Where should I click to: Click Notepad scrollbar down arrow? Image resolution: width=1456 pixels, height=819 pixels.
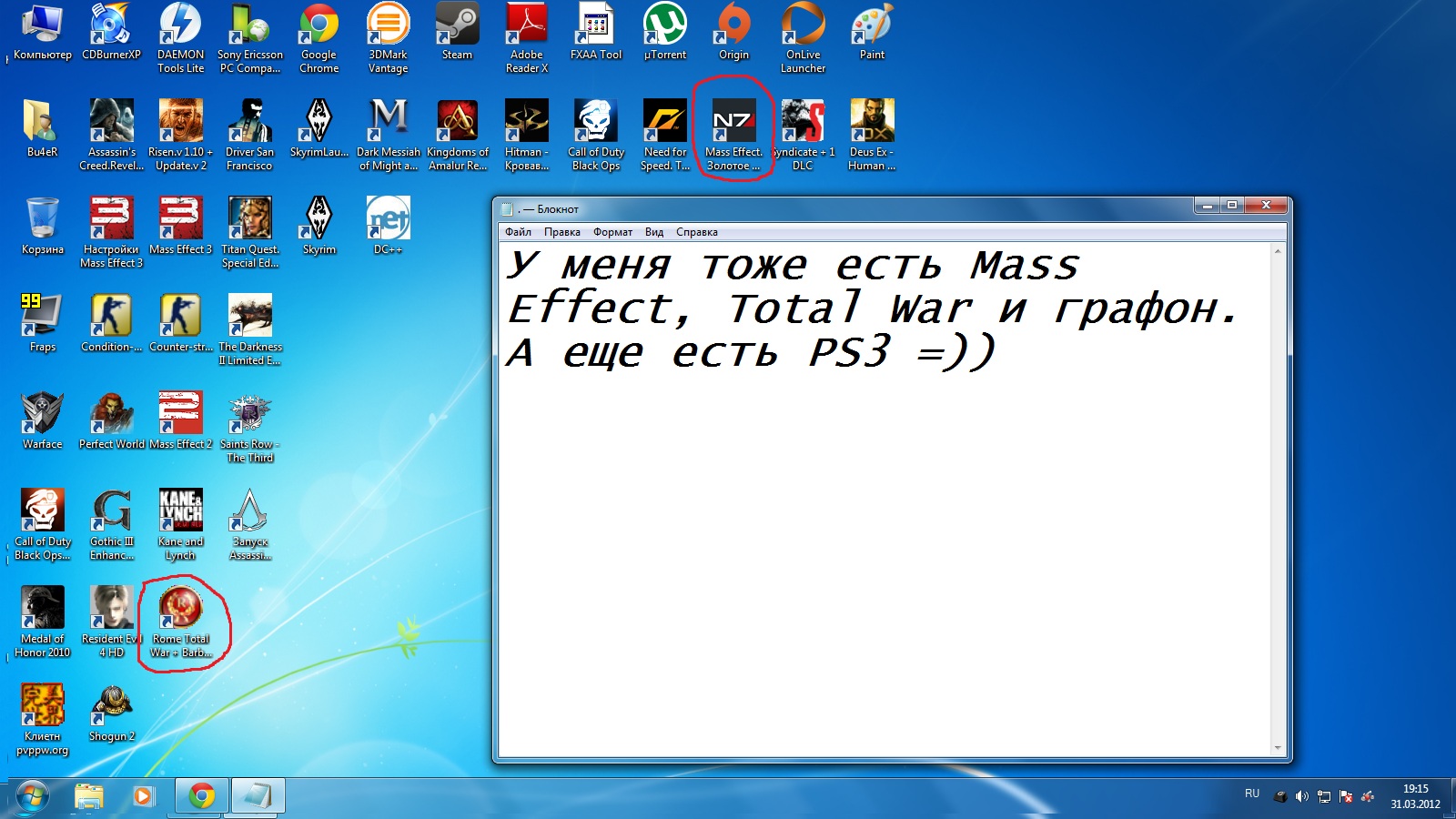[x=1278, y=748]
